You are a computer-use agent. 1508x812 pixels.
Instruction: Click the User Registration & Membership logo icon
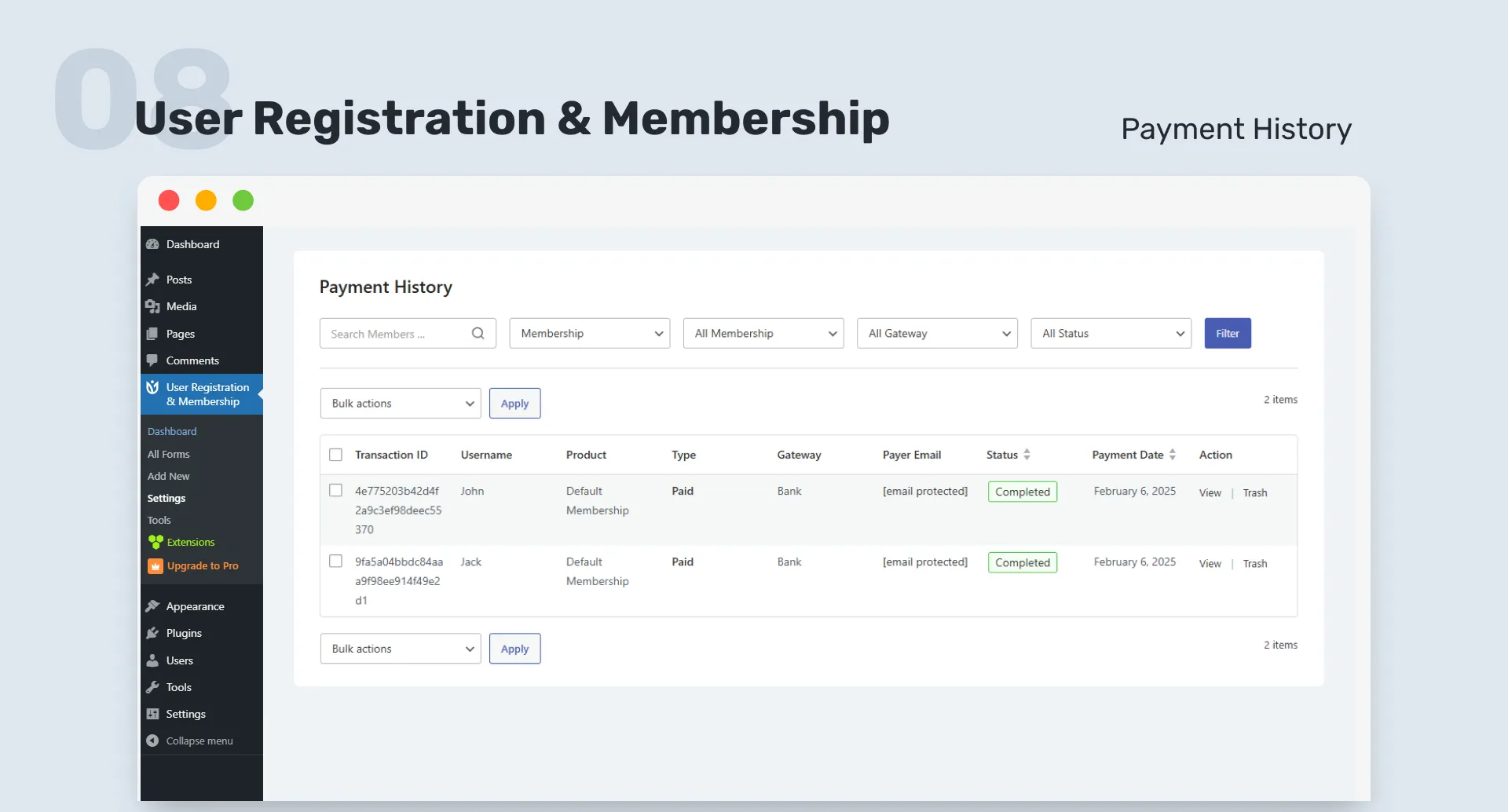152,387
